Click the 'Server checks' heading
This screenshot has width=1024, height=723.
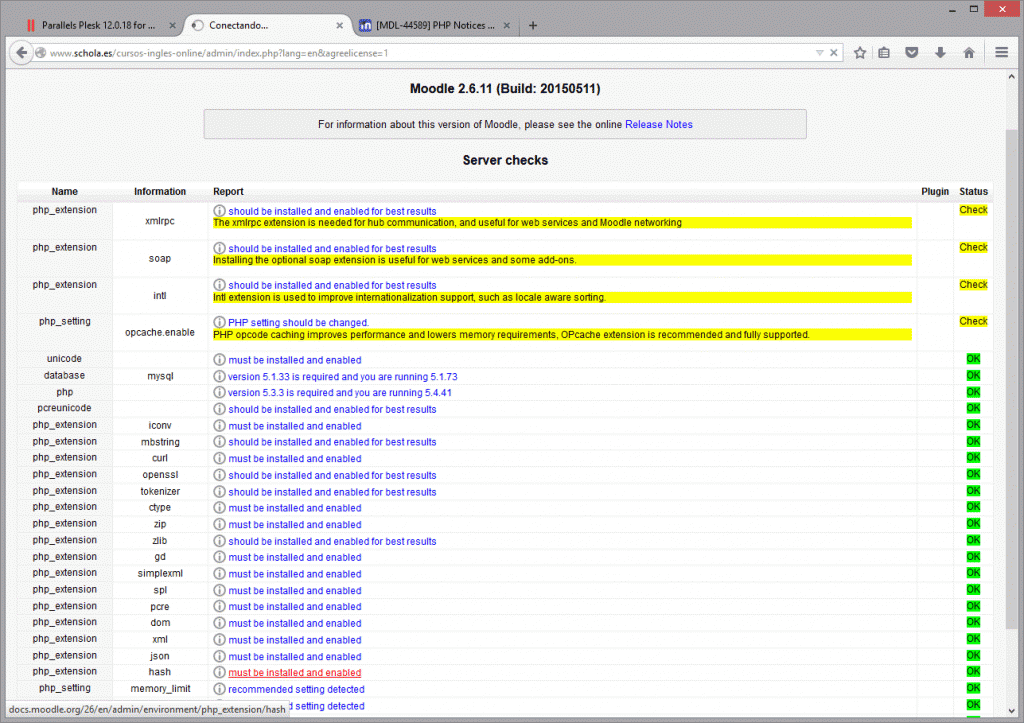(505, 160)
